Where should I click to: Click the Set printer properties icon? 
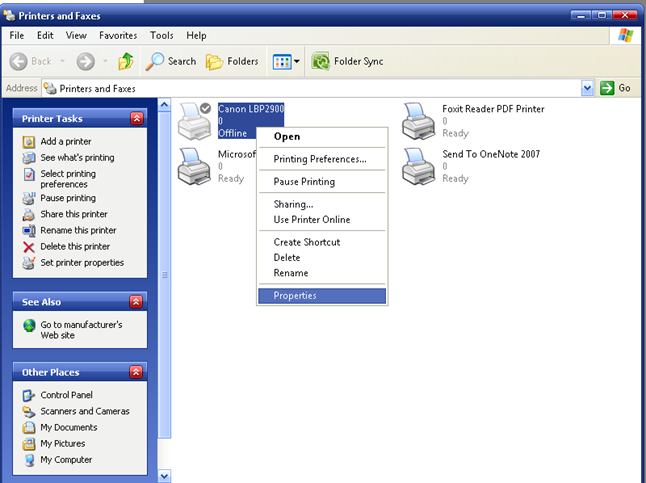(29, 263)
